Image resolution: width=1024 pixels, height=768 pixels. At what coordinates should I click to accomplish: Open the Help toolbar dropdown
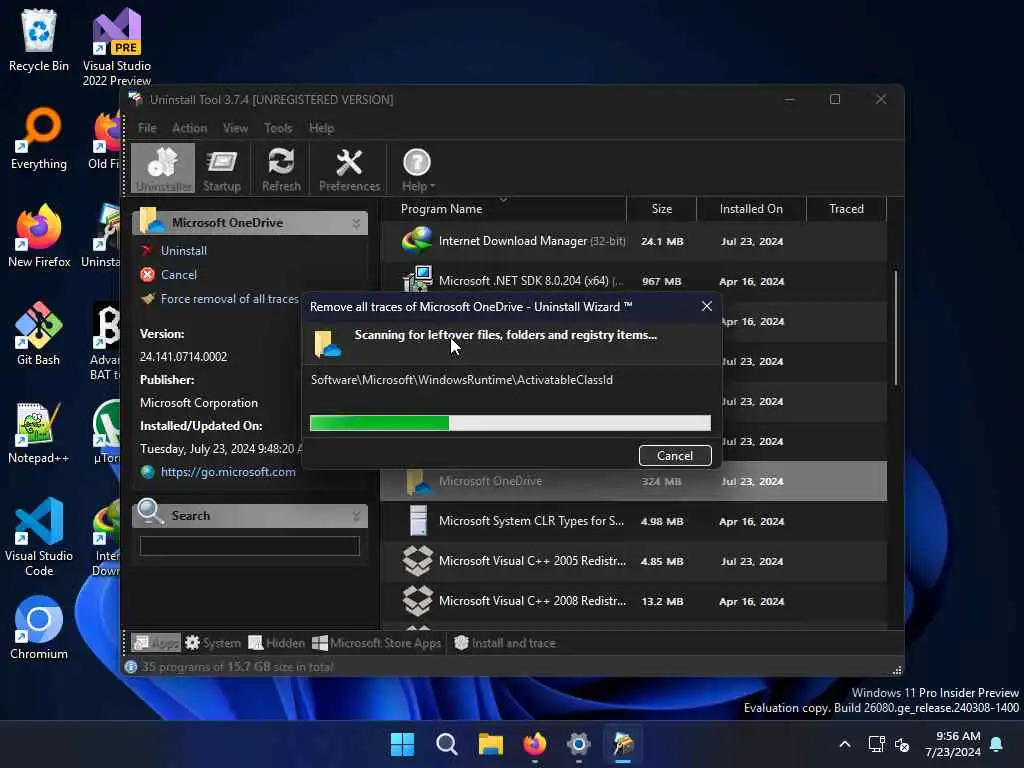417,170
